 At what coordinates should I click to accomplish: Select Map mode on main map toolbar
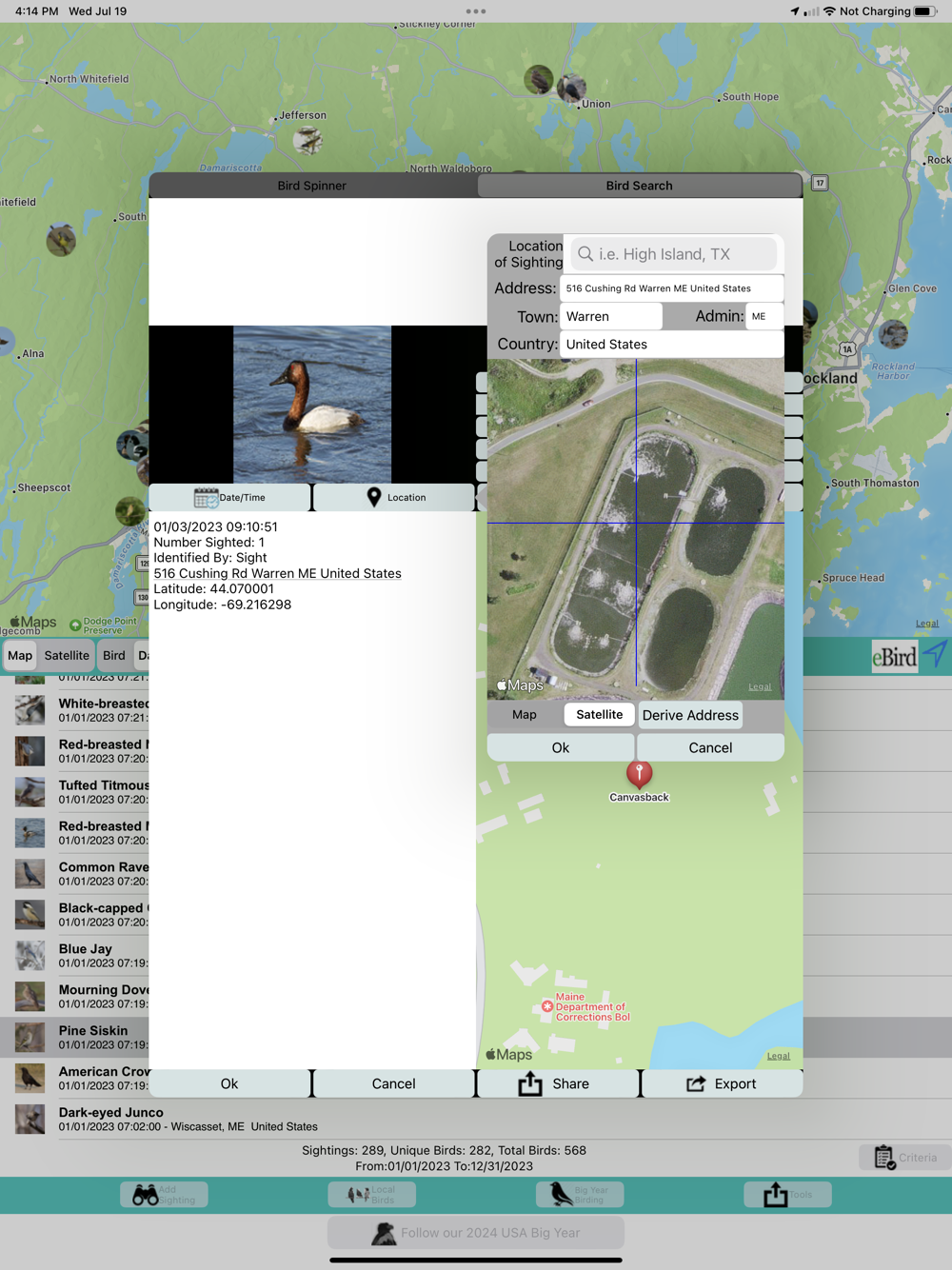[20, 655]
